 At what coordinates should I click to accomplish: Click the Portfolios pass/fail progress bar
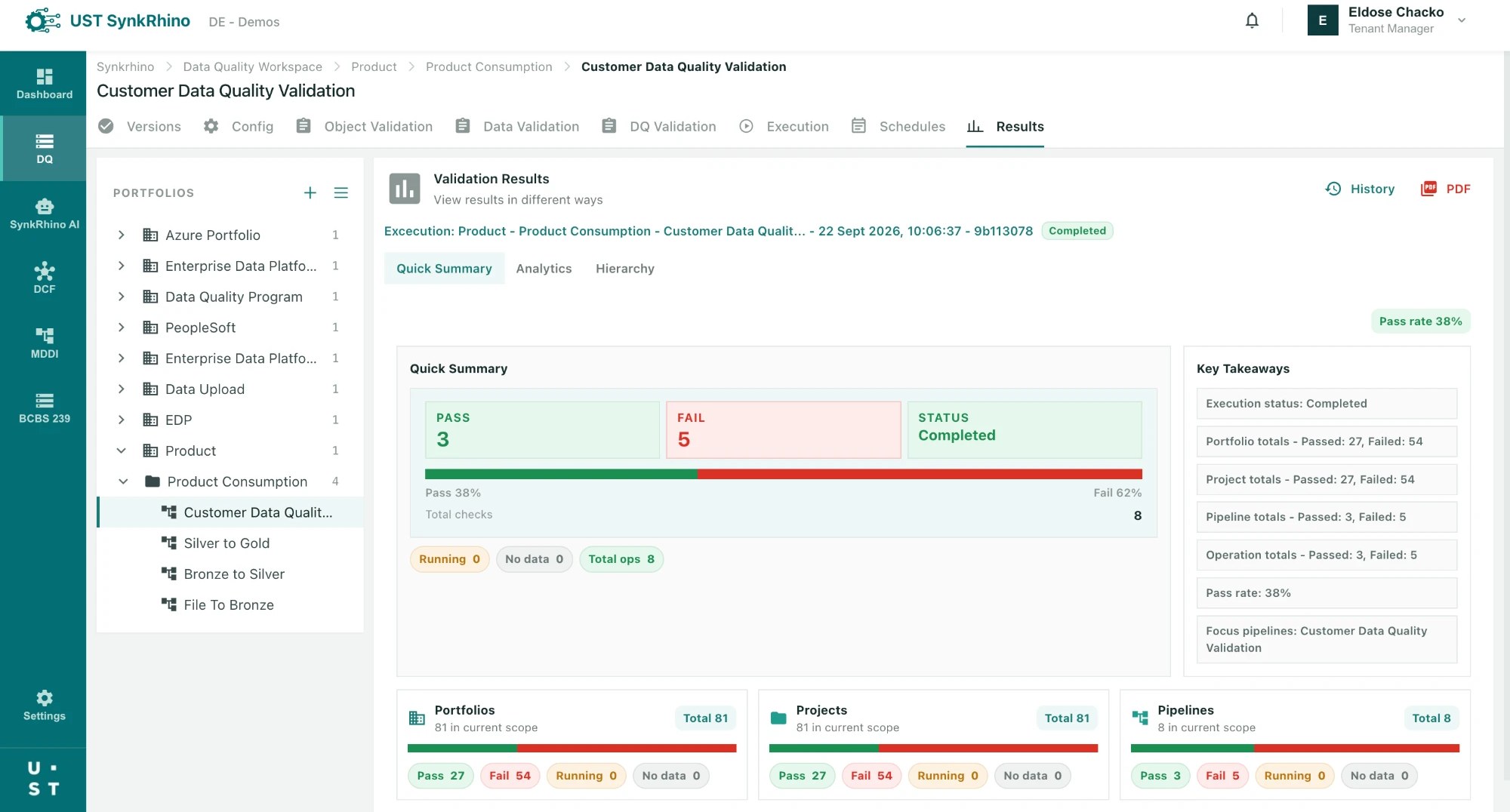pyautogui.click(x=572, y=748)
